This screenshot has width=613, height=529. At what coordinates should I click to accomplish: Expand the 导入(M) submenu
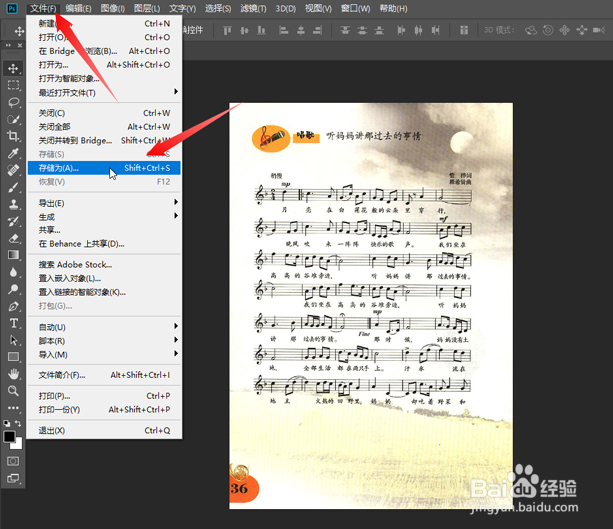click(x=104, y=355)
